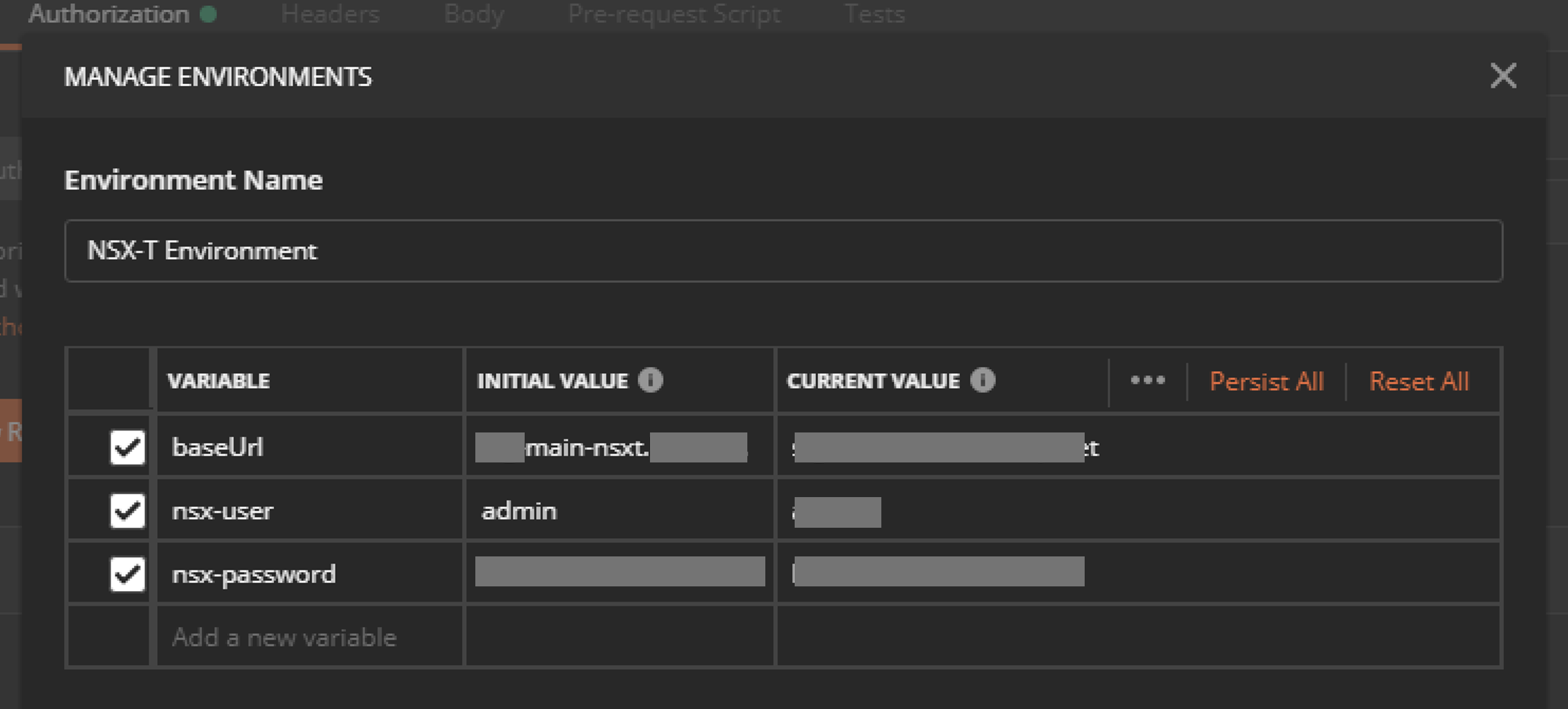1568x709 pixels.
Task: Click the baseUrl initial value cell
Action: tap(620, 446)
